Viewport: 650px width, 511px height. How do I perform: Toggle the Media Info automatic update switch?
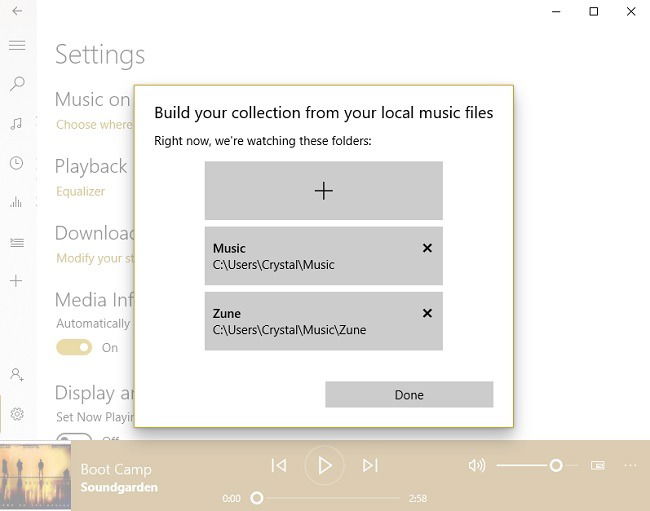74,347
